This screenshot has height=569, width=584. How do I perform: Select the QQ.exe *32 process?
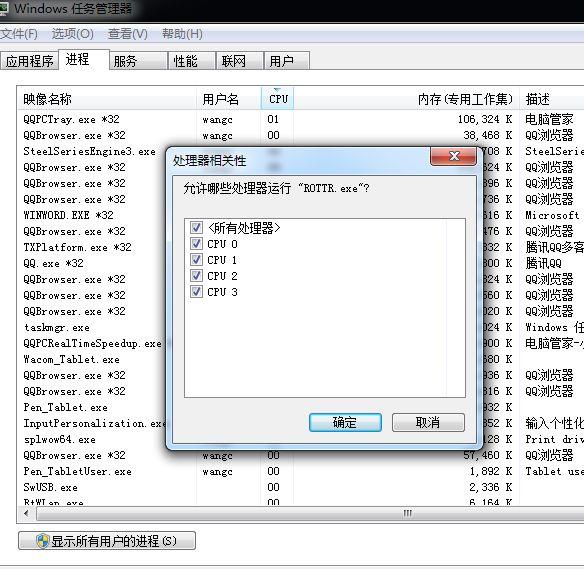click(54, 263)
